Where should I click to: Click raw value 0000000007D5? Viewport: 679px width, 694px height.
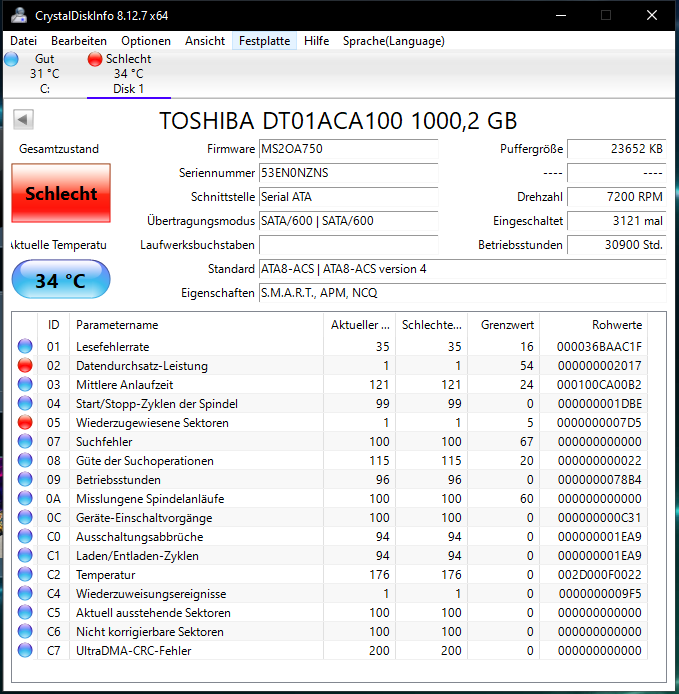[599, 423]
